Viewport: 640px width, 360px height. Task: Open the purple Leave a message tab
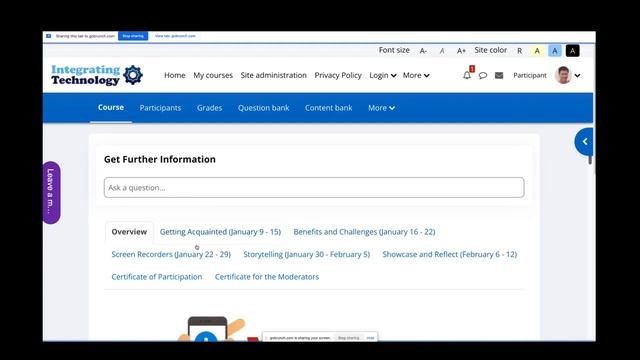coord(51,193)
